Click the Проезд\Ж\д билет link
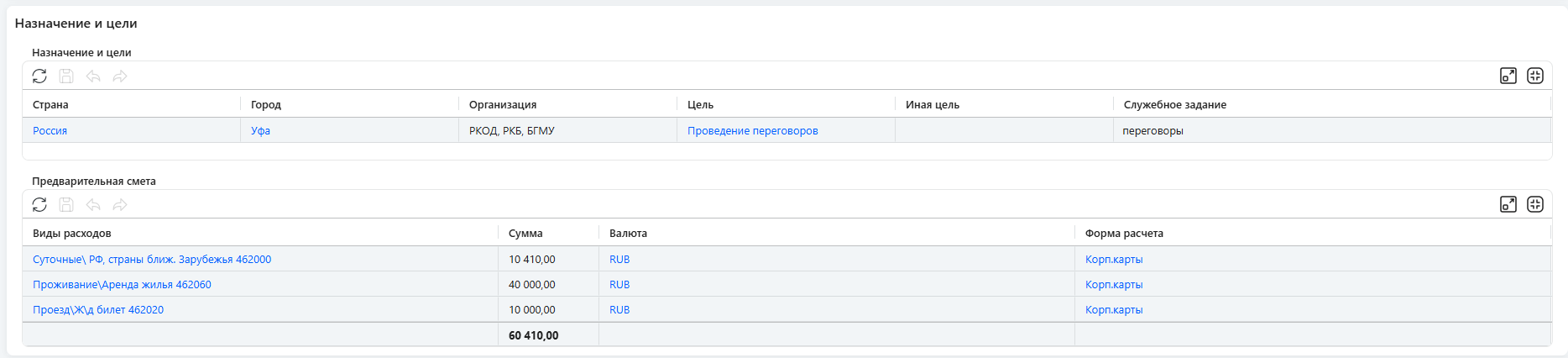This screenshot has width=1568, height=358. click(x=98, y=310)
